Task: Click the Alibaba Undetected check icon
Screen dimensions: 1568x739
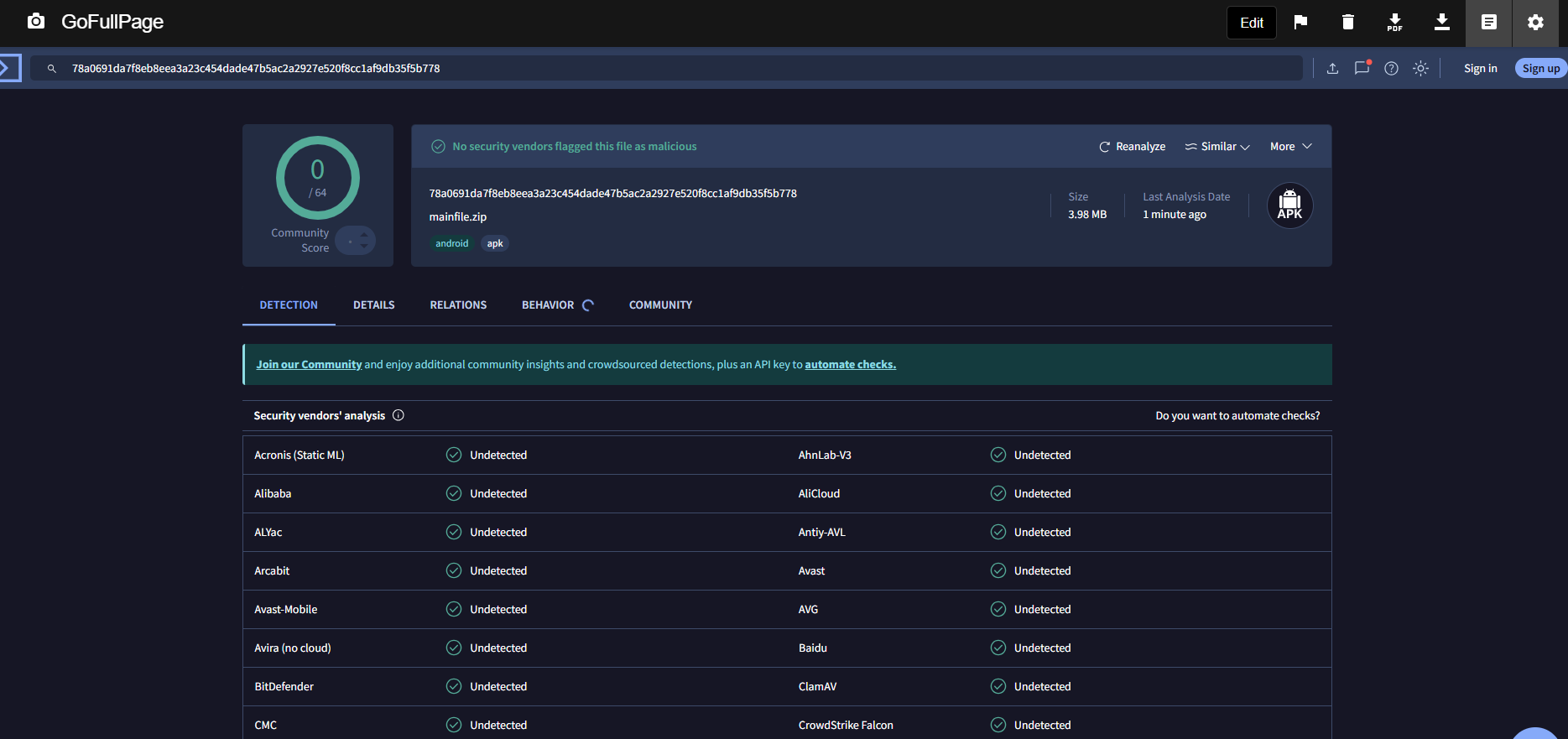Action: (454, 493)
